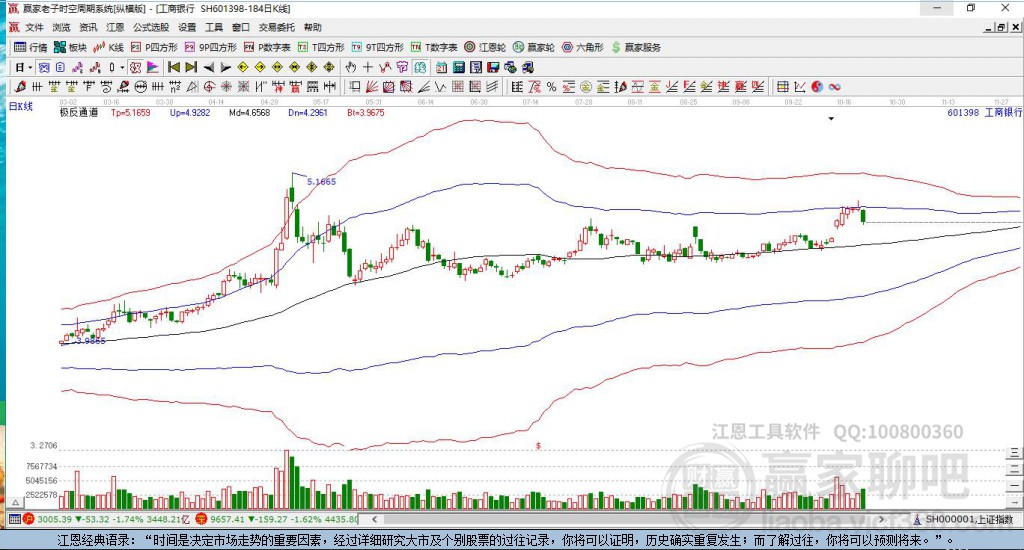
Task: Click the 板块 sector button
Action: [x=70, y=47]
